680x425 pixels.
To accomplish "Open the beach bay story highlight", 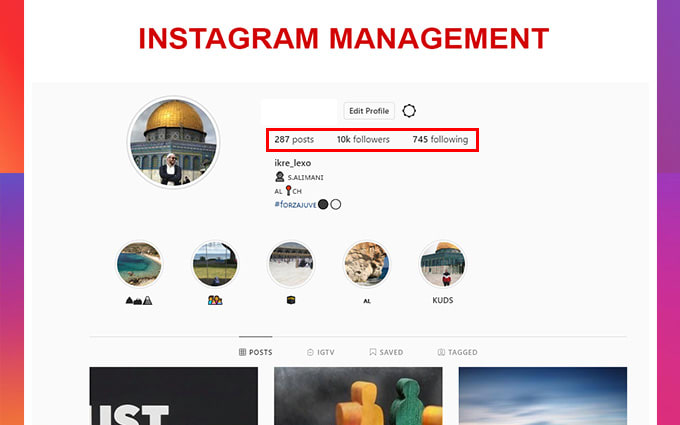I will tap(139, 264).
